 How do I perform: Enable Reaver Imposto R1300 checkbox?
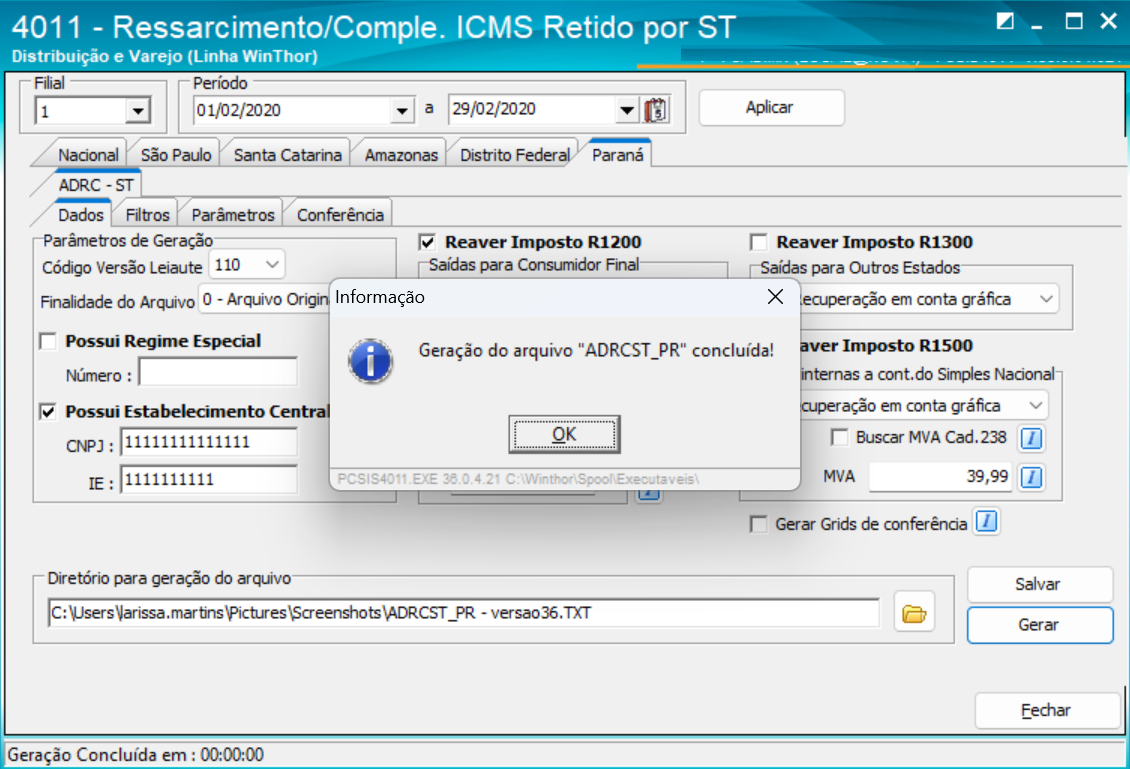pos(758,242)
